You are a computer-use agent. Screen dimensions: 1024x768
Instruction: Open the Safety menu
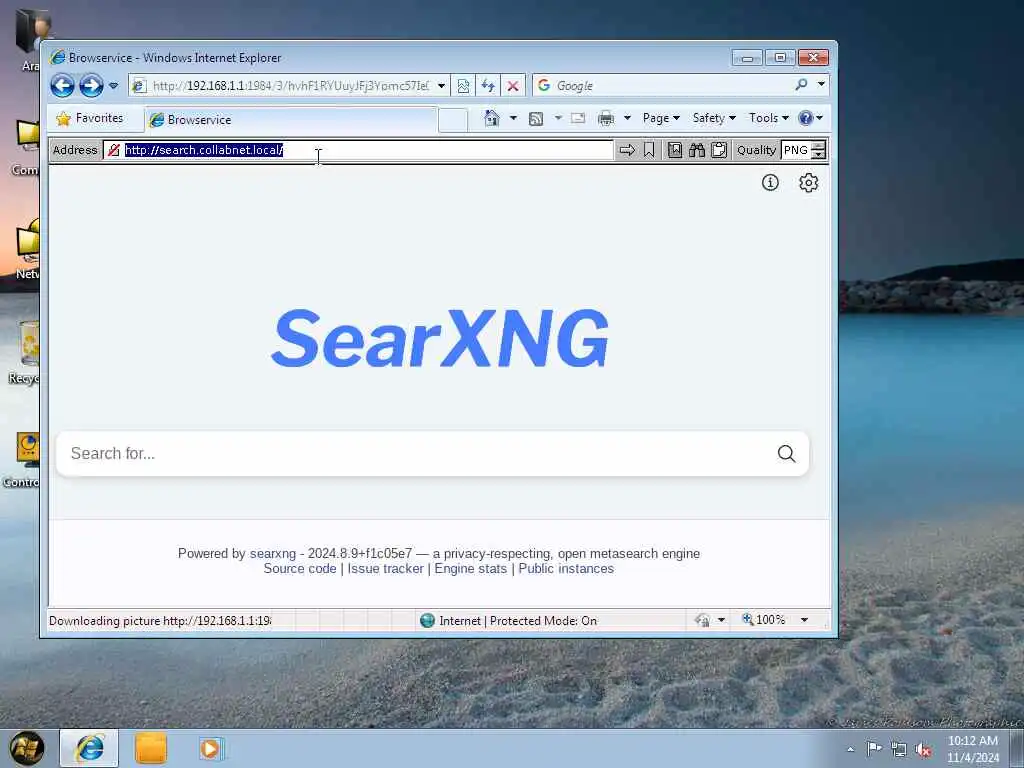click(714, 118)
